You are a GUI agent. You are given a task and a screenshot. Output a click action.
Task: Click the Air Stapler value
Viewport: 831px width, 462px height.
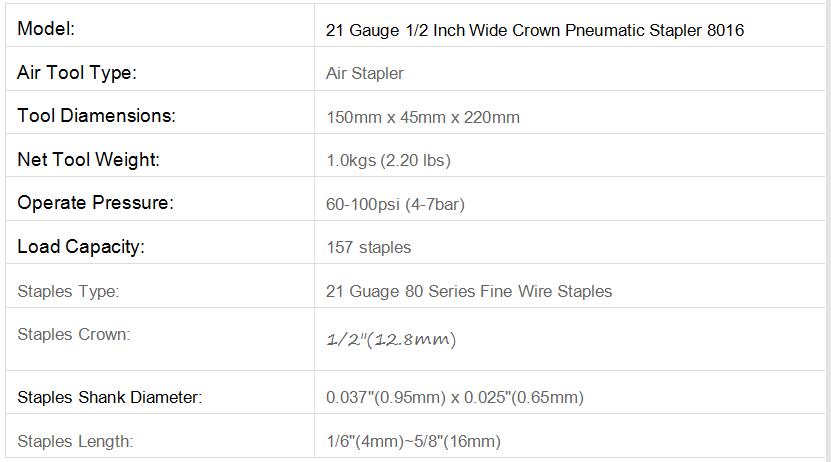point(365,73)
